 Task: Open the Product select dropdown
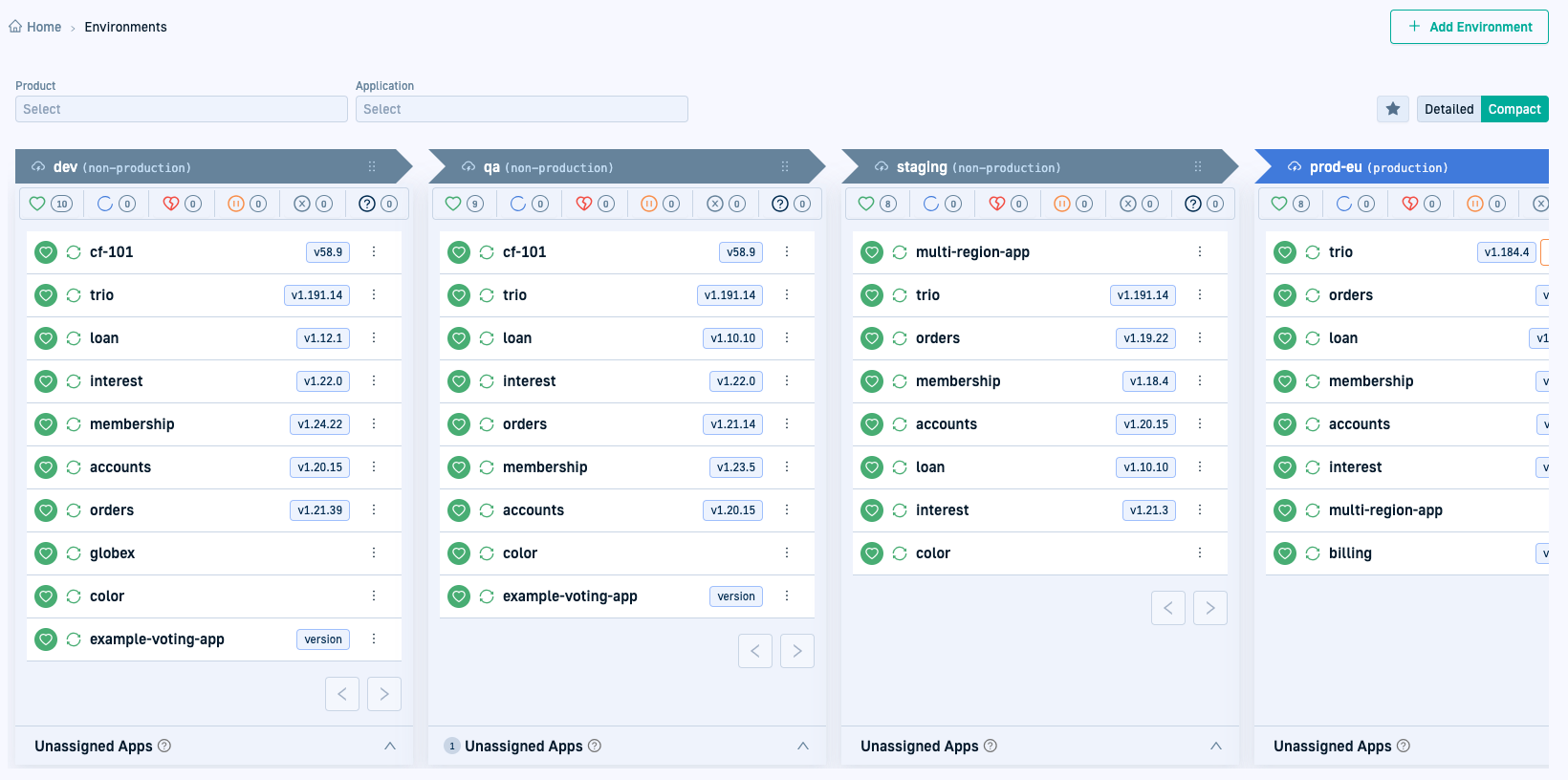click(182, 109)
